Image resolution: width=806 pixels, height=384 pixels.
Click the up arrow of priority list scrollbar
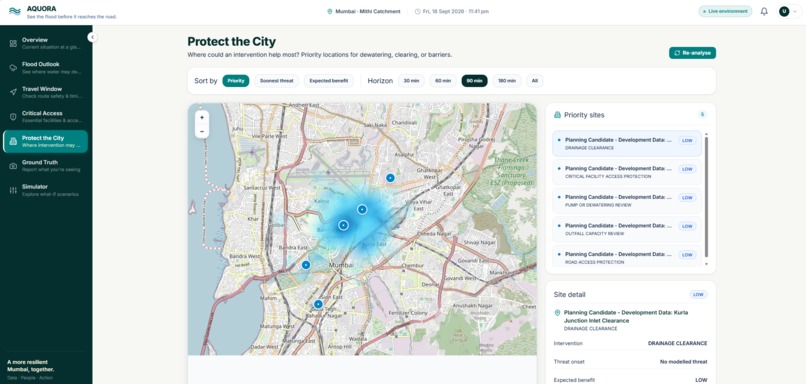706,134
